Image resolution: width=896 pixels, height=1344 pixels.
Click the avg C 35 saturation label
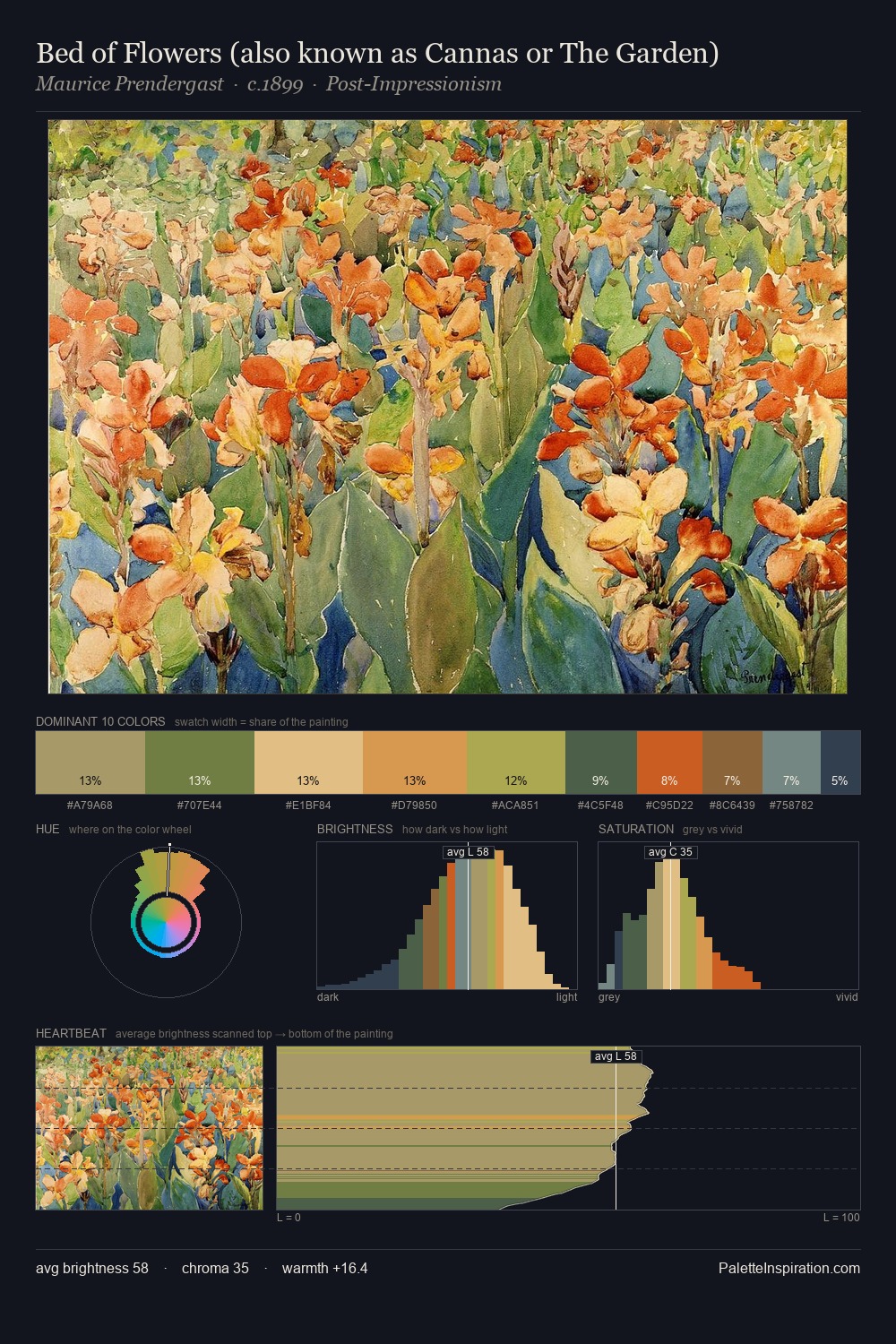(670, 852)
